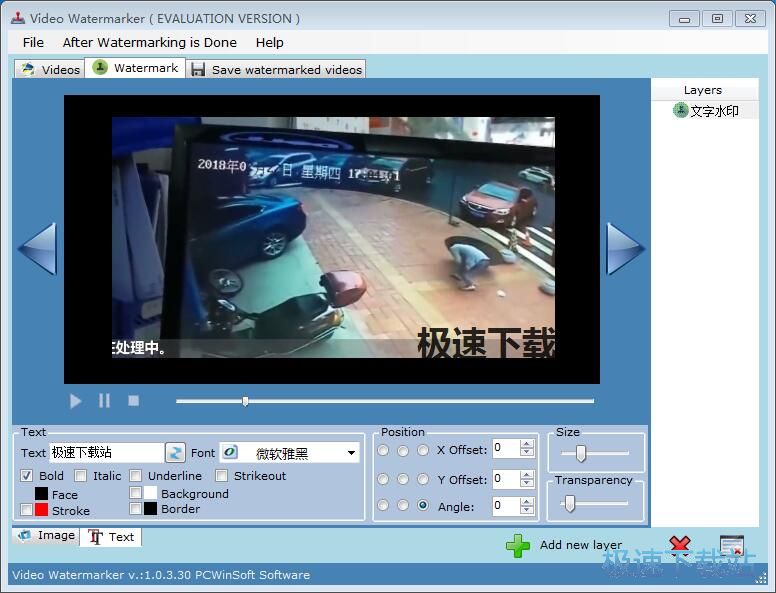776x593 pixels.
Task: Select the middle-right position radio button
Action: tap(423, 479)
